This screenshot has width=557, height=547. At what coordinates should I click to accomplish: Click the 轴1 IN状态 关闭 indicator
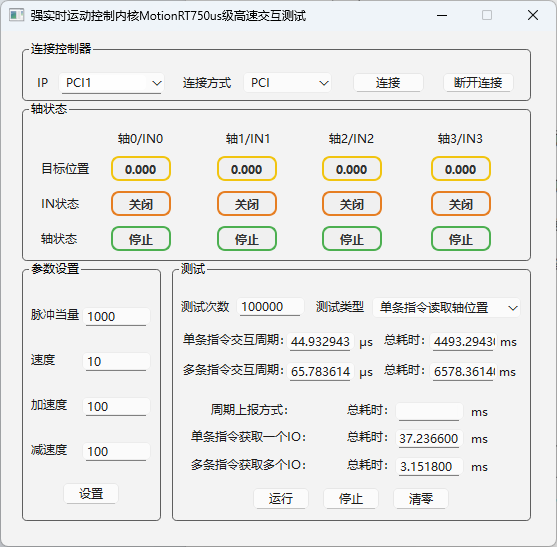[247, 204]
